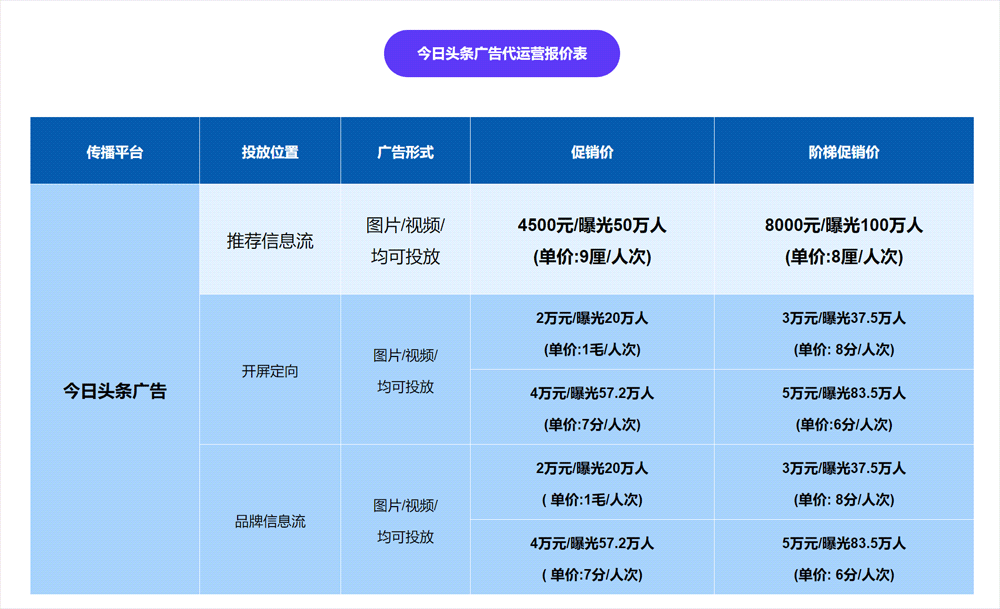Select 3万元/曝光37.5万人 in the 开屏定向 row
The width and height of the screenshot is (1000, 609).
(x=844, y=333)
